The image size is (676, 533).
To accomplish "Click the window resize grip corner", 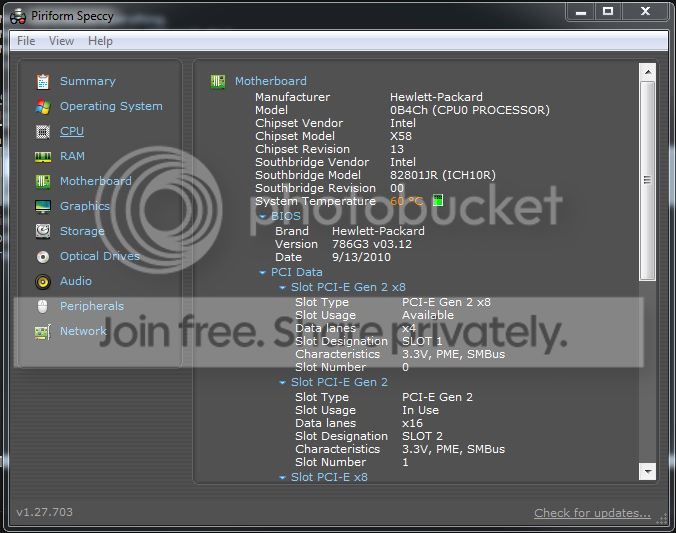I will point(662,520).
